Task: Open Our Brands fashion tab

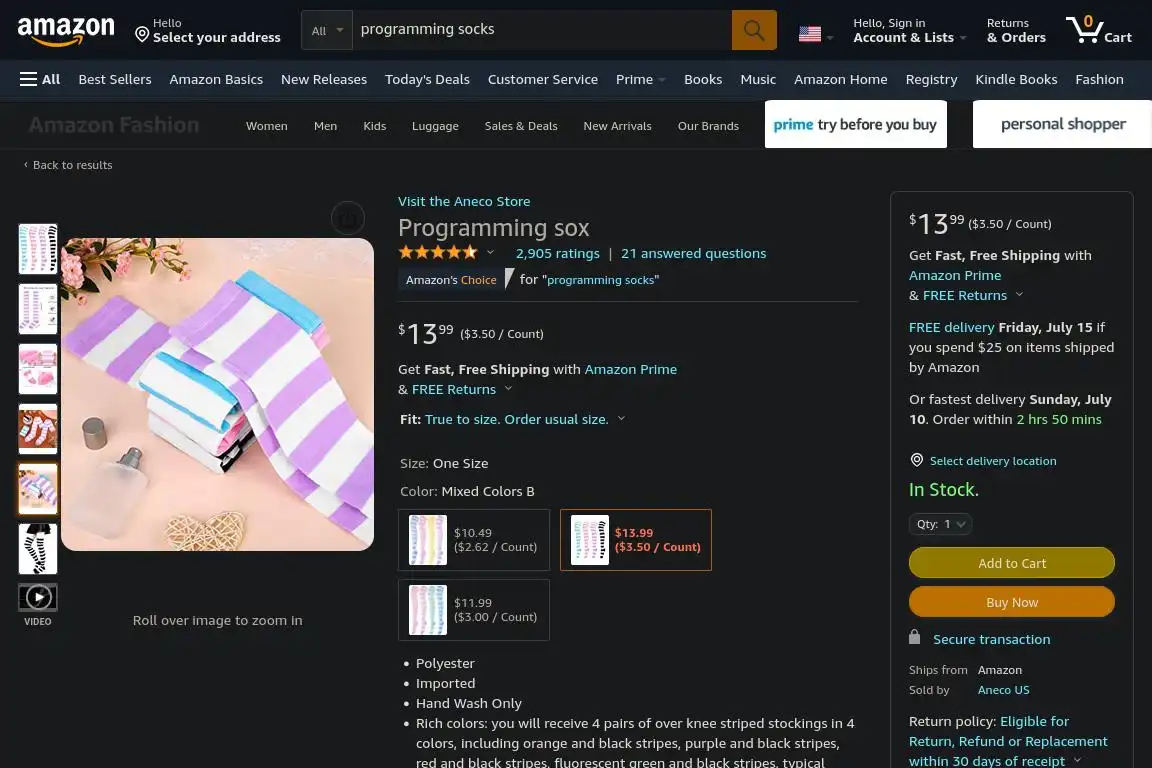Action: tap(708, 126)
